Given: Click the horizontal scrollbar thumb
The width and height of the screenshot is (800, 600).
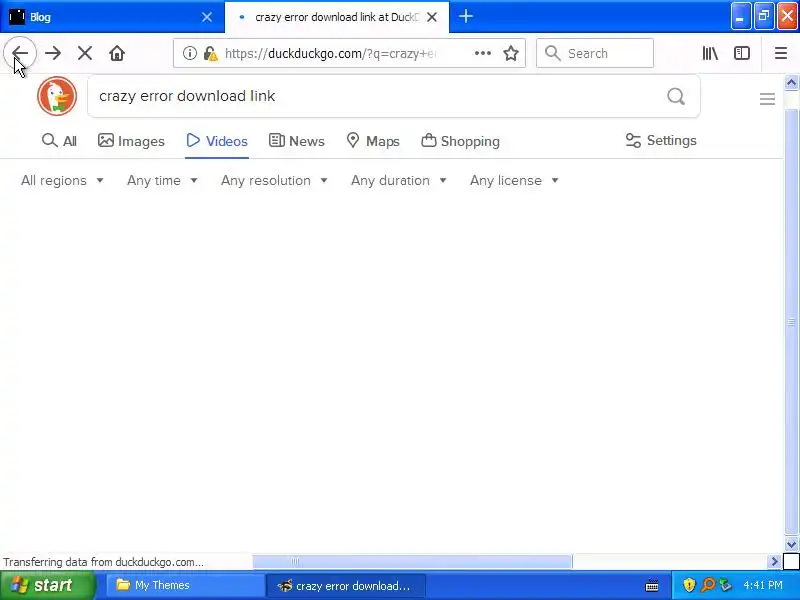Looking at the screenshot, I should (412, 562).
